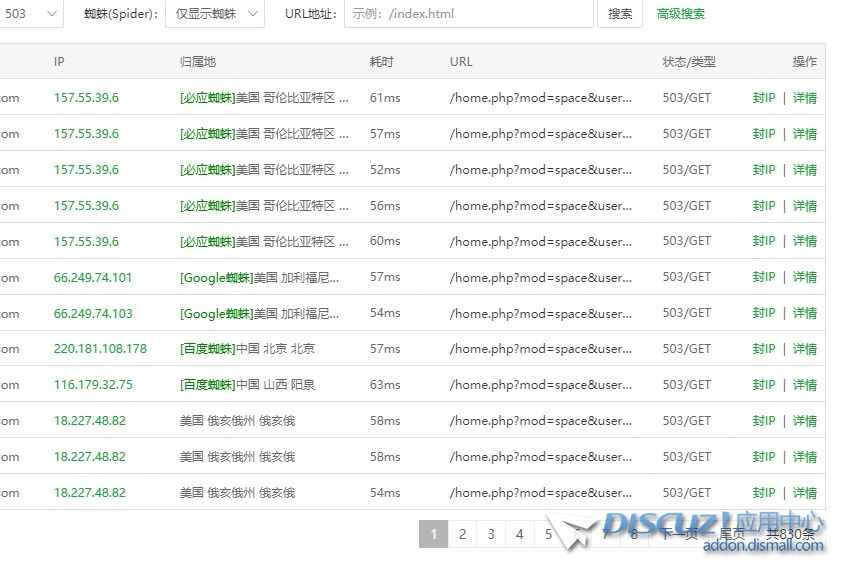The image size is (842, 571).
Task: Show 详情 for the 157.55.39.6 56ms row
Action: click(804, 206)
